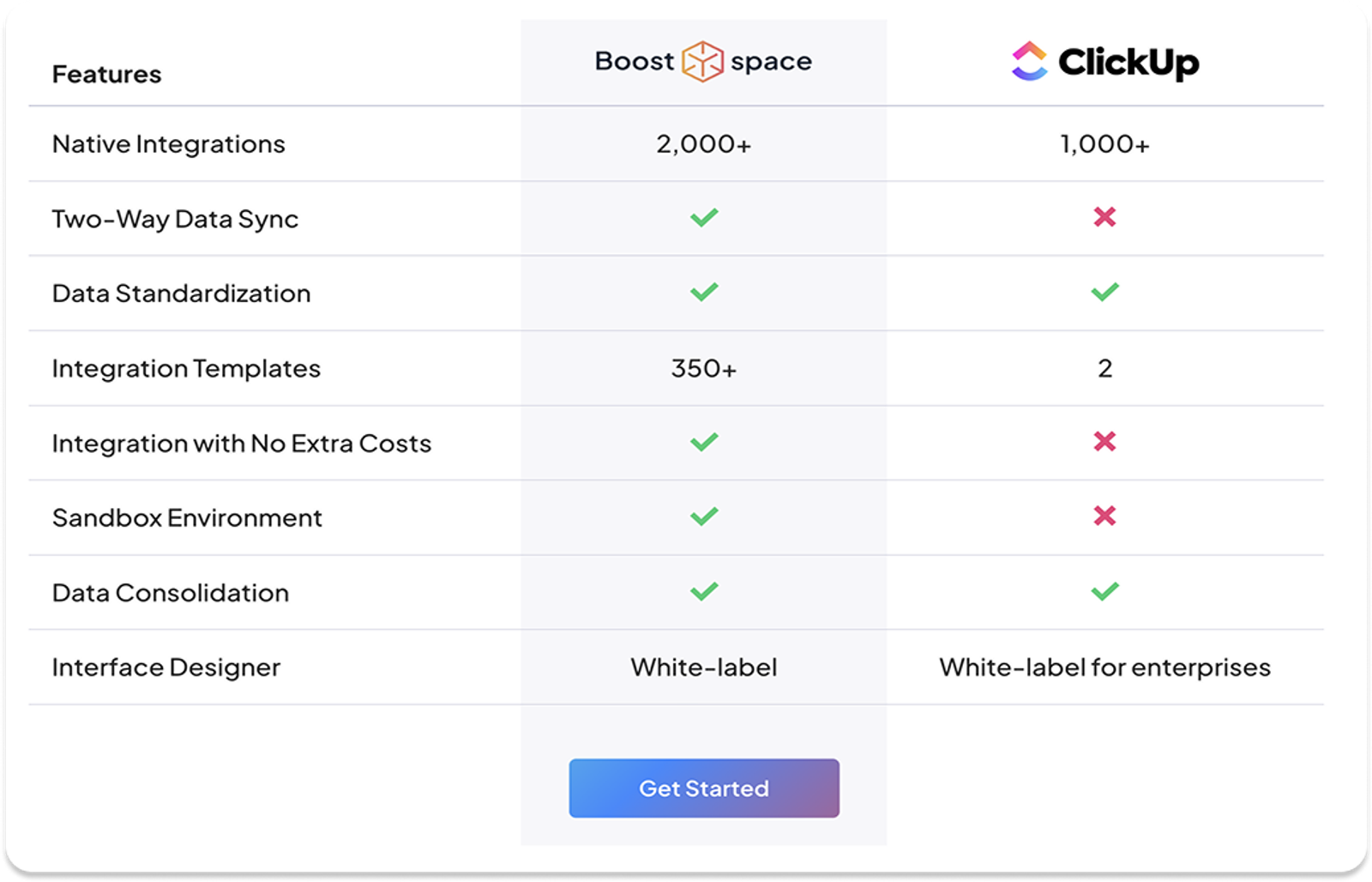Select the red X for Sandbox Environment
This screenshot has height=882, width=1372.
click(x=1106, y=517)
